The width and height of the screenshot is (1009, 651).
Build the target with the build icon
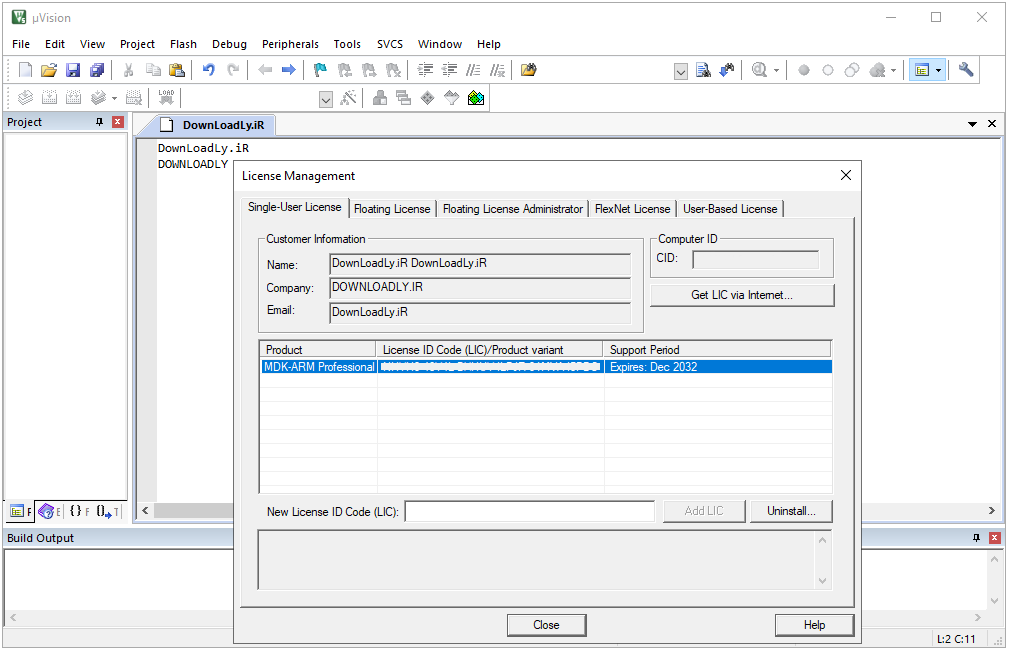[x=50, y=98]
